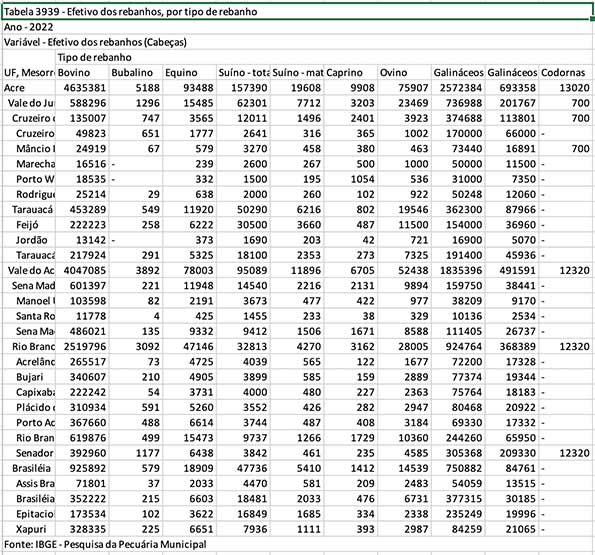The height and width of the screenshot is (555, 595).
Task: Select the 'Brasiléia' microregion value 925892
Action: coord(82,468)
